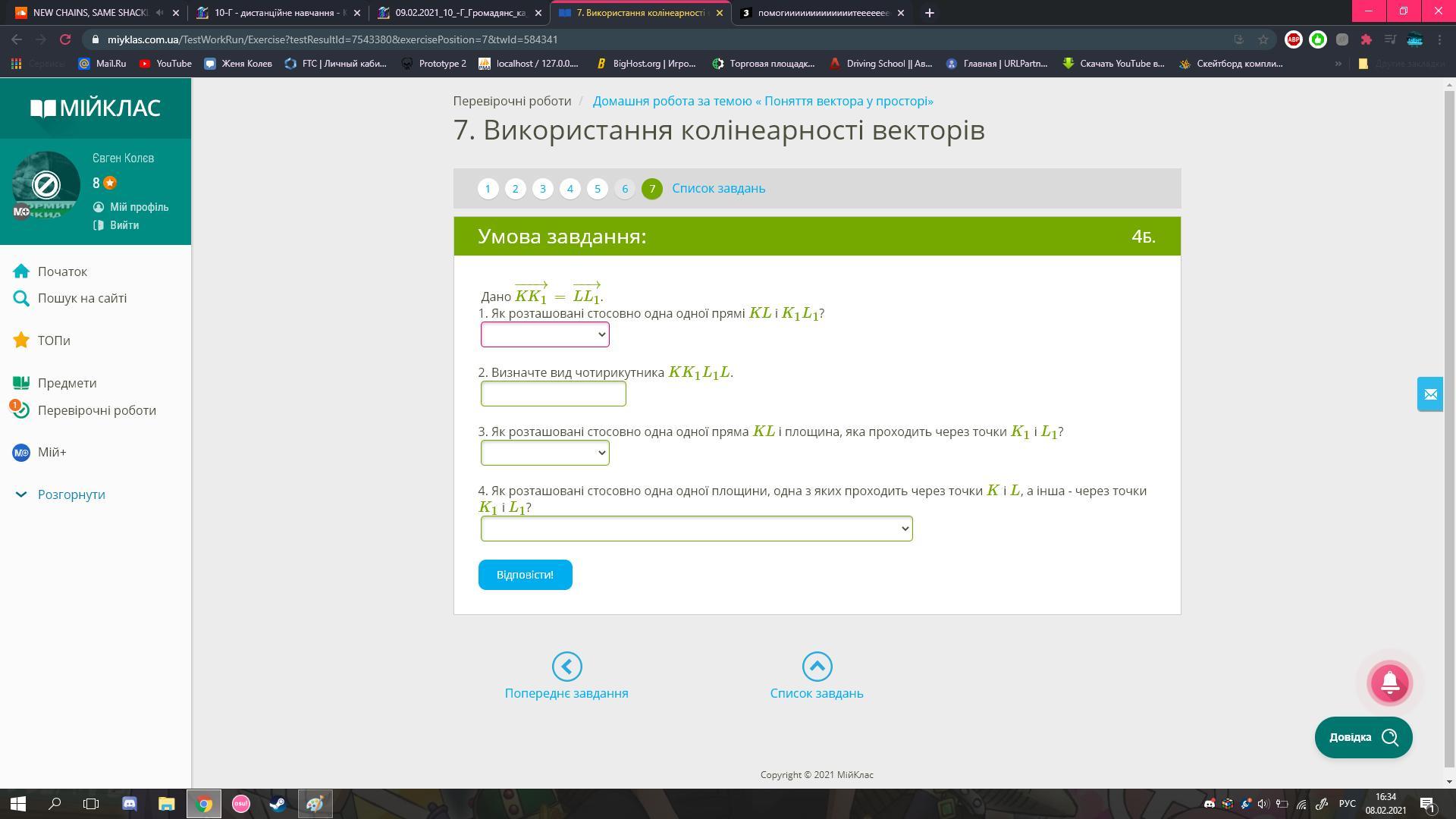This screenshot has height=819, width=1456.
Task: Open the Mail.Ru bookmark
Action: point(102,64)
